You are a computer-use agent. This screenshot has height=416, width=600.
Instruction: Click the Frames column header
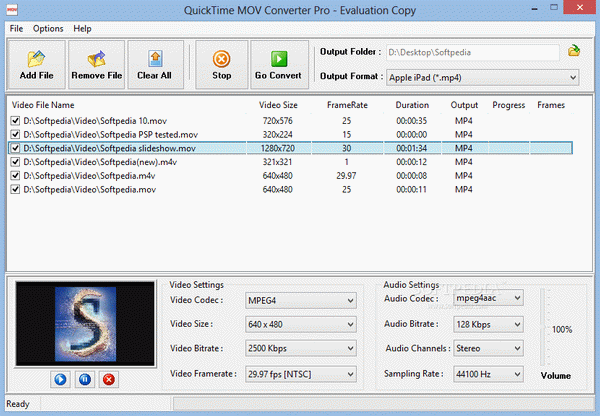[x=551, y=105]
